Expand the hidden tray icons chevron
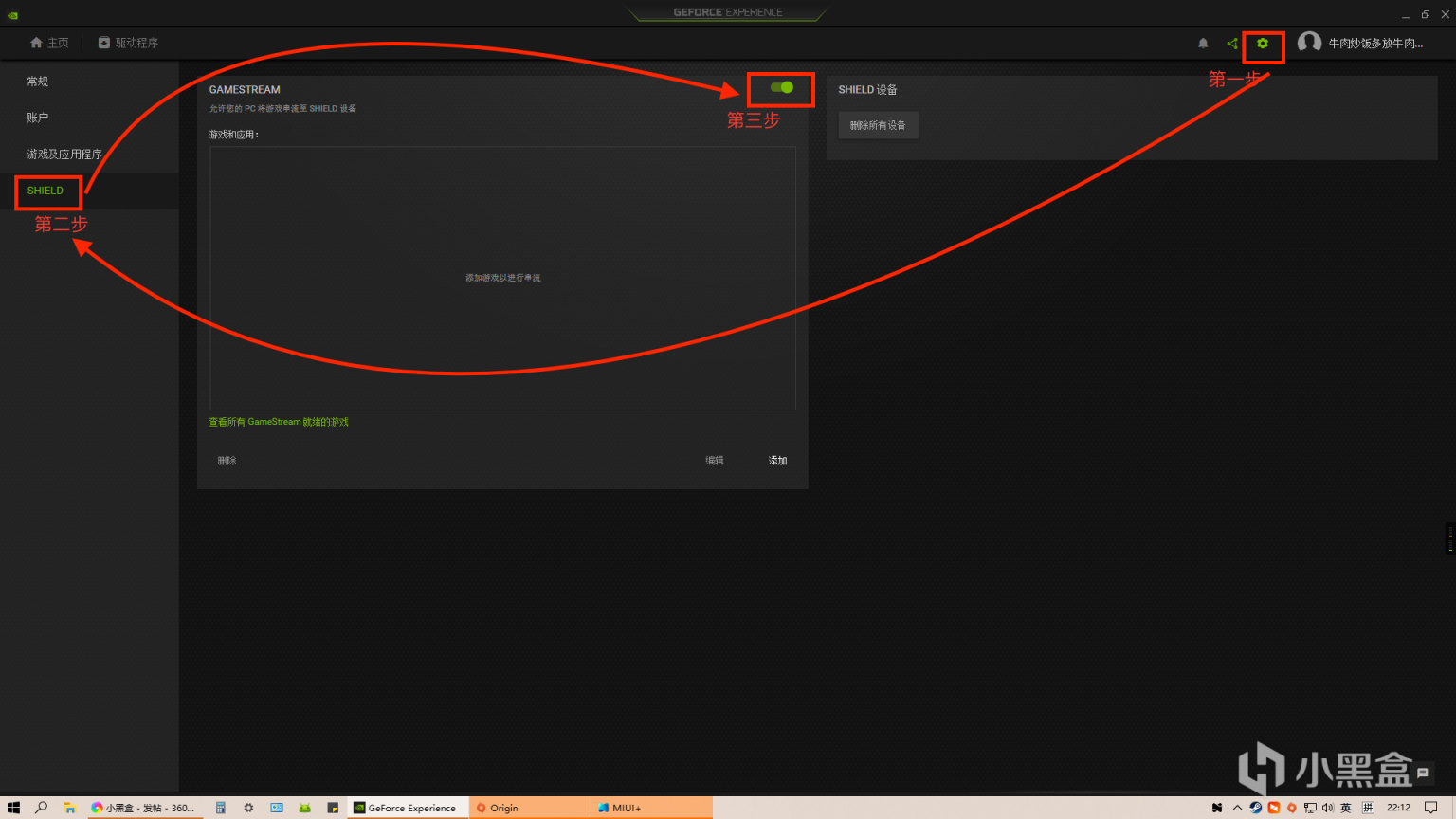This screenshot has height=819, width=1456. (1237, 808)
